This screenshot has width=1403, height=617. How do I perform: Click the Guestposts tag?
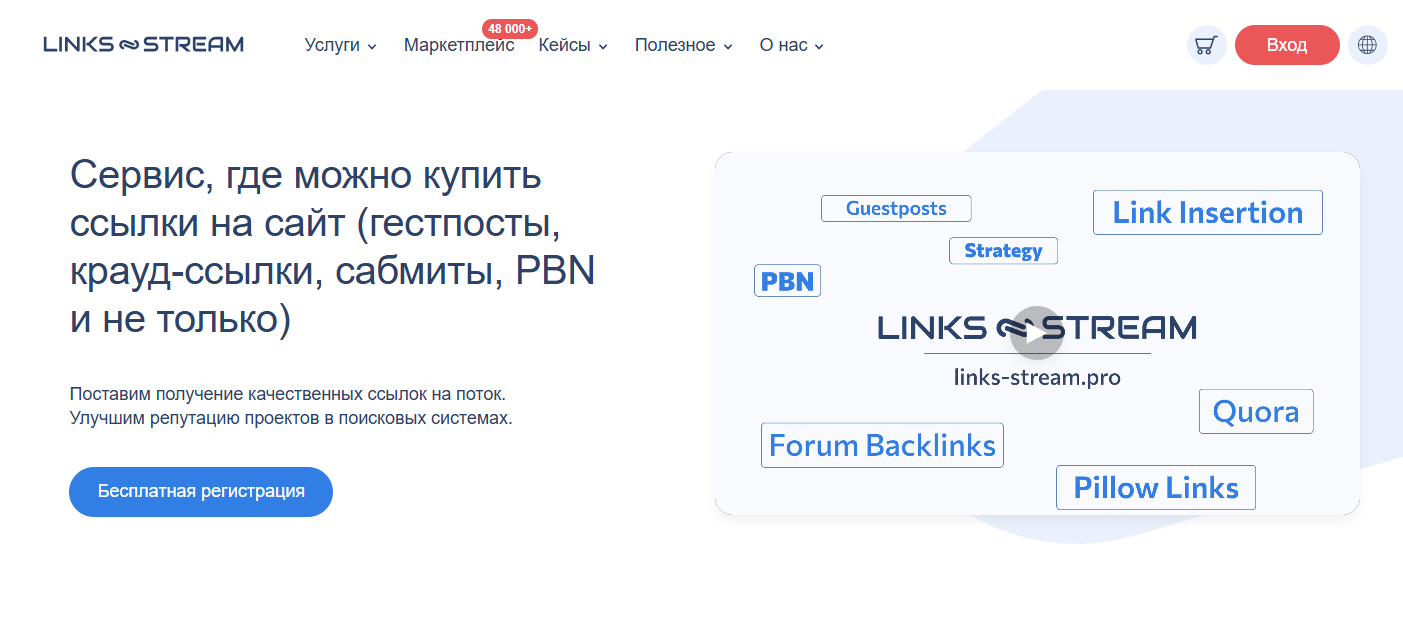pos(895,208)
